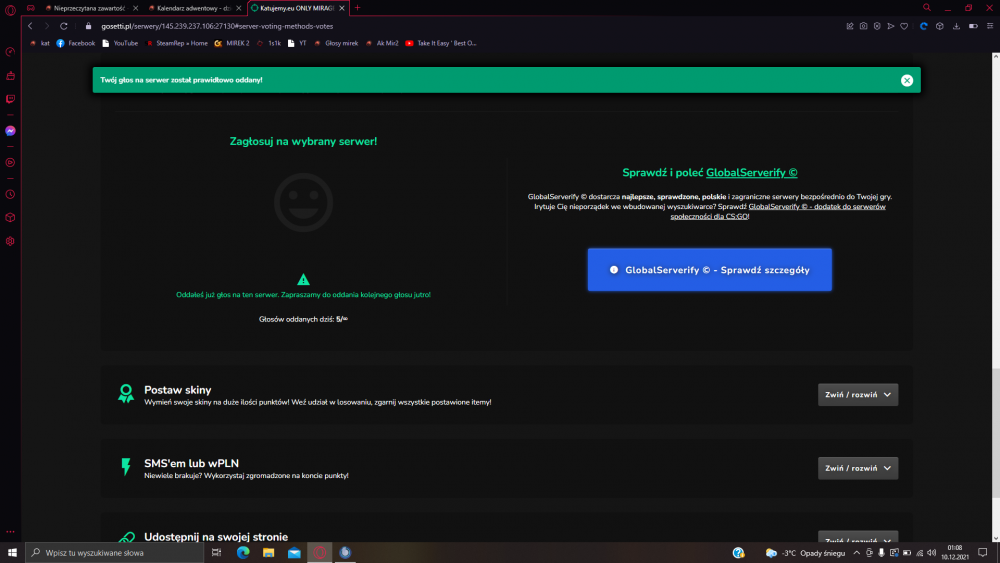Launch Microsoft Edge from the taskbar

243,552
